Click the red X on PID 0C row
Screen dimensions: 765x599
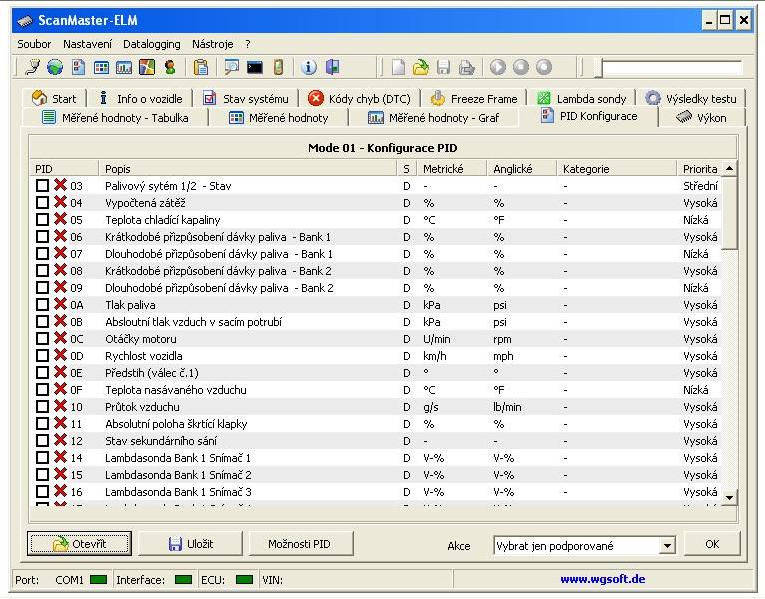(60, 338)
